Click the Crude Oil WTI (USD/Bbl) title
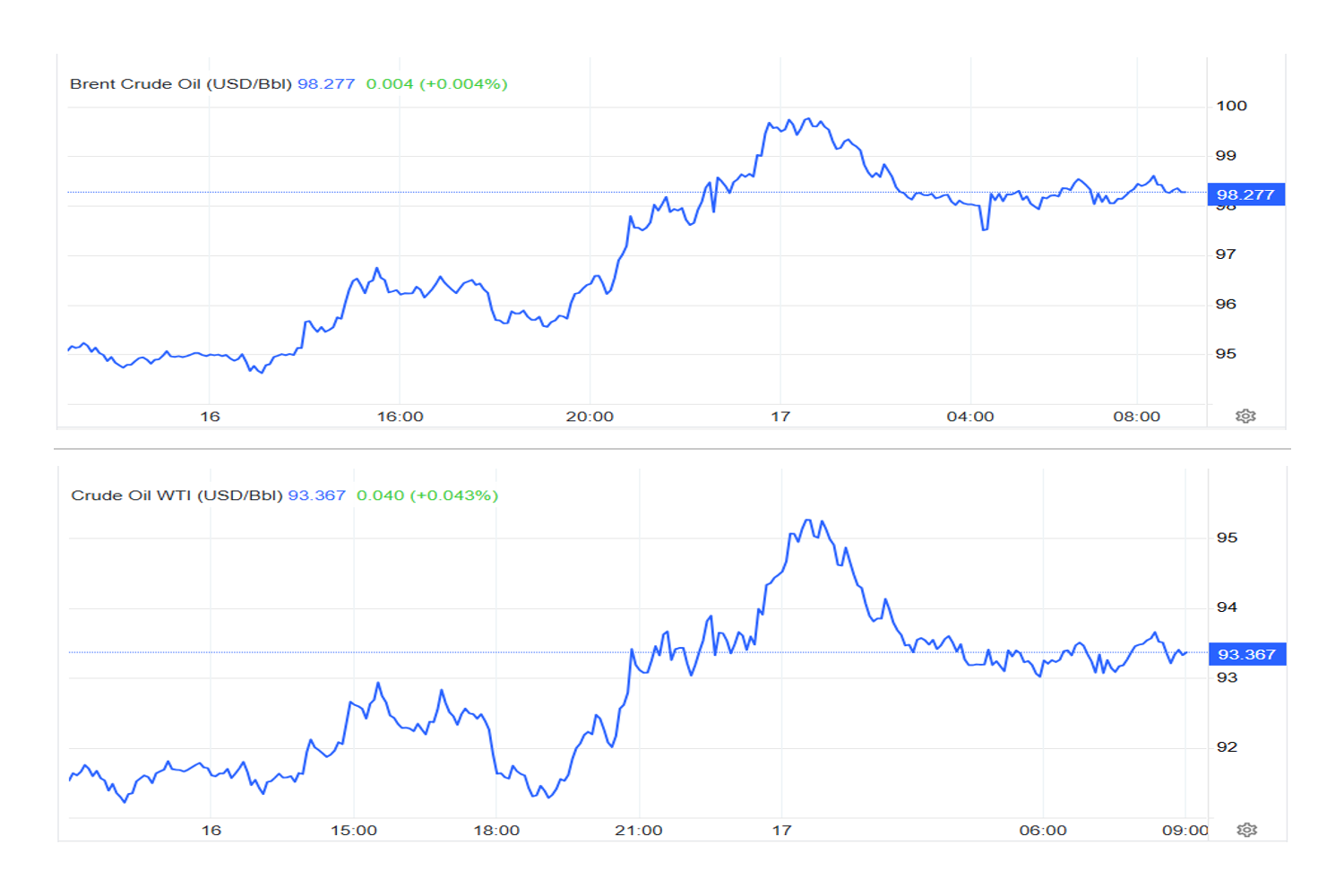Viewport: 1344px width, 896px height. tap(177, 495)
